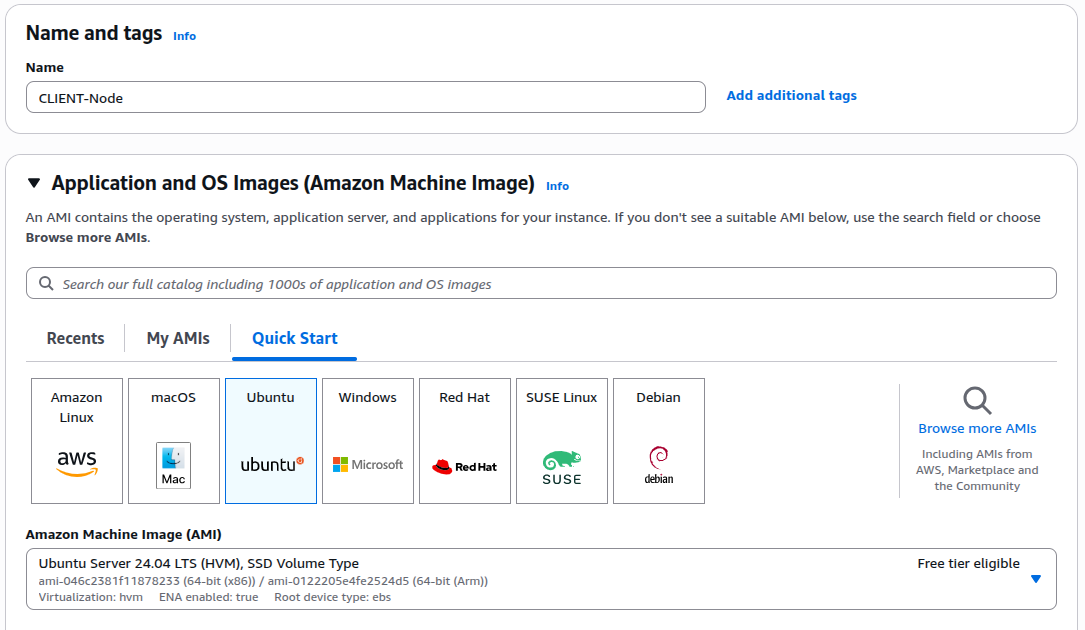The width and height of the screenshot is (1085, 630).
Task: Click the search magnifier icon in catalog field
Action: 46,284
